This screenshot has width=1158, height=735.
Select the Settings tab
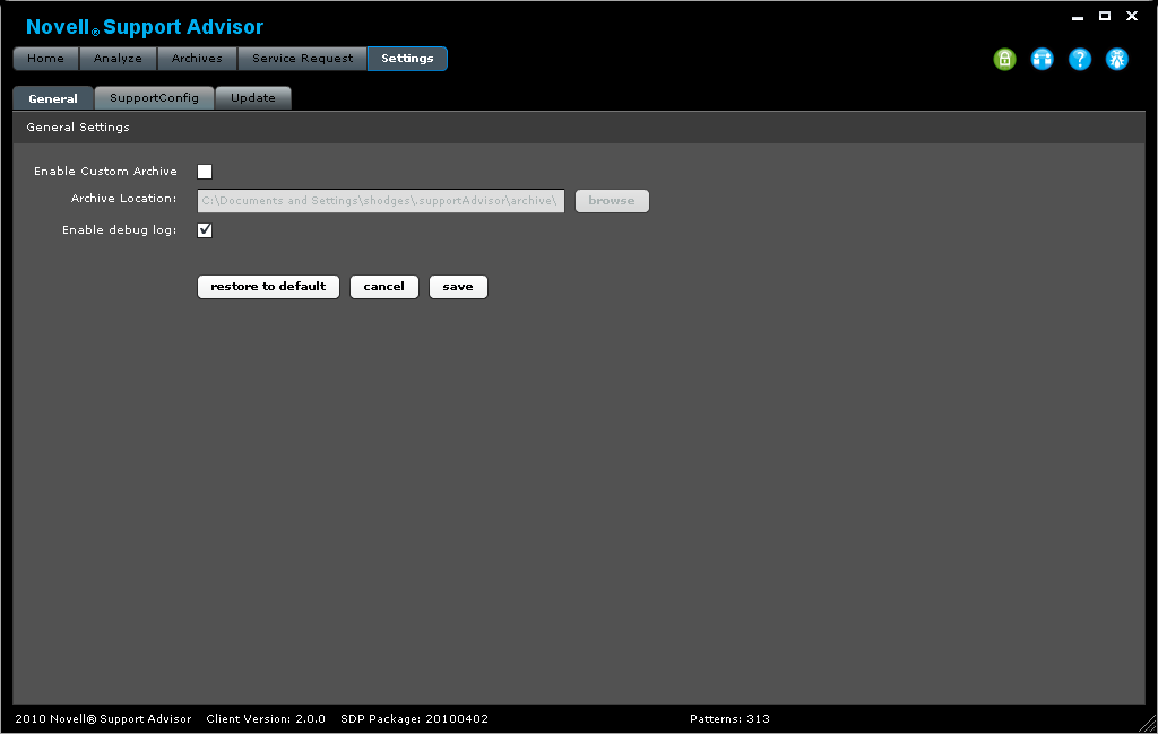tap(407, 58)
